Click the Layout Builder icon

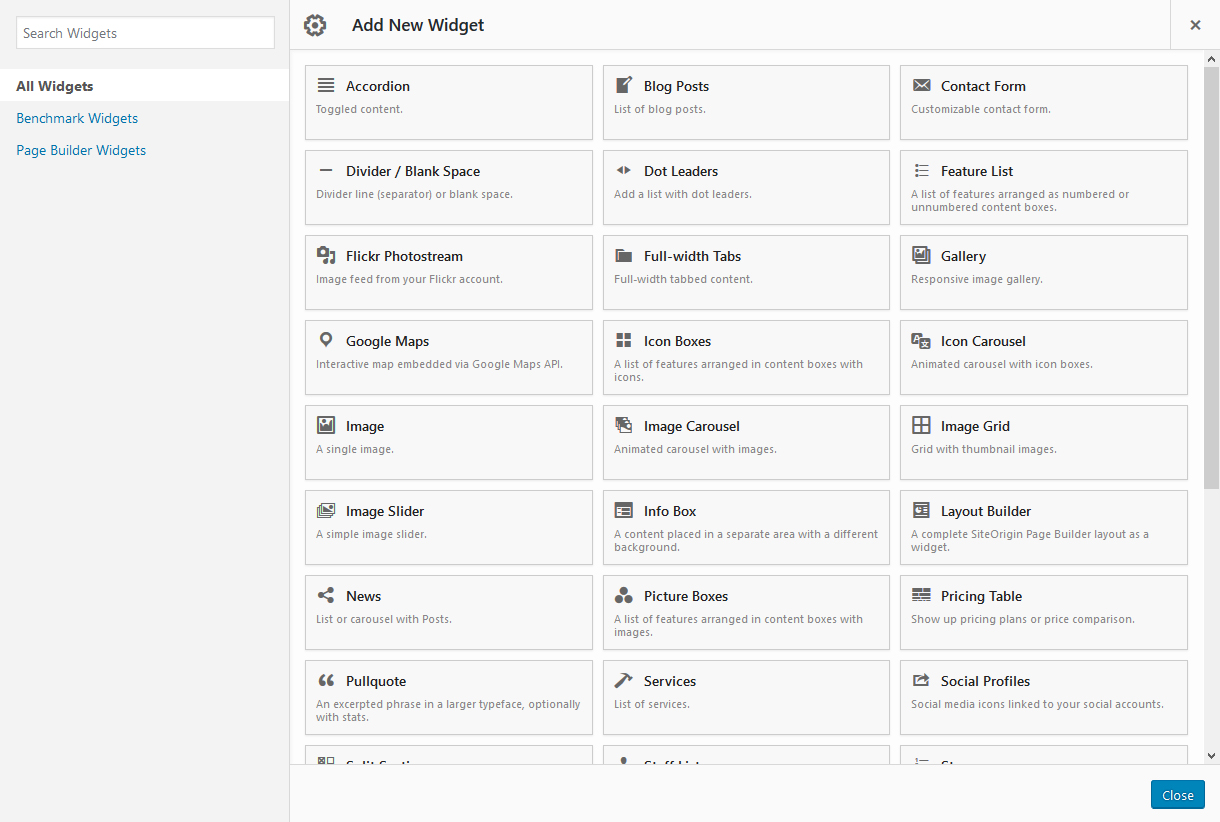click(921, 511)
